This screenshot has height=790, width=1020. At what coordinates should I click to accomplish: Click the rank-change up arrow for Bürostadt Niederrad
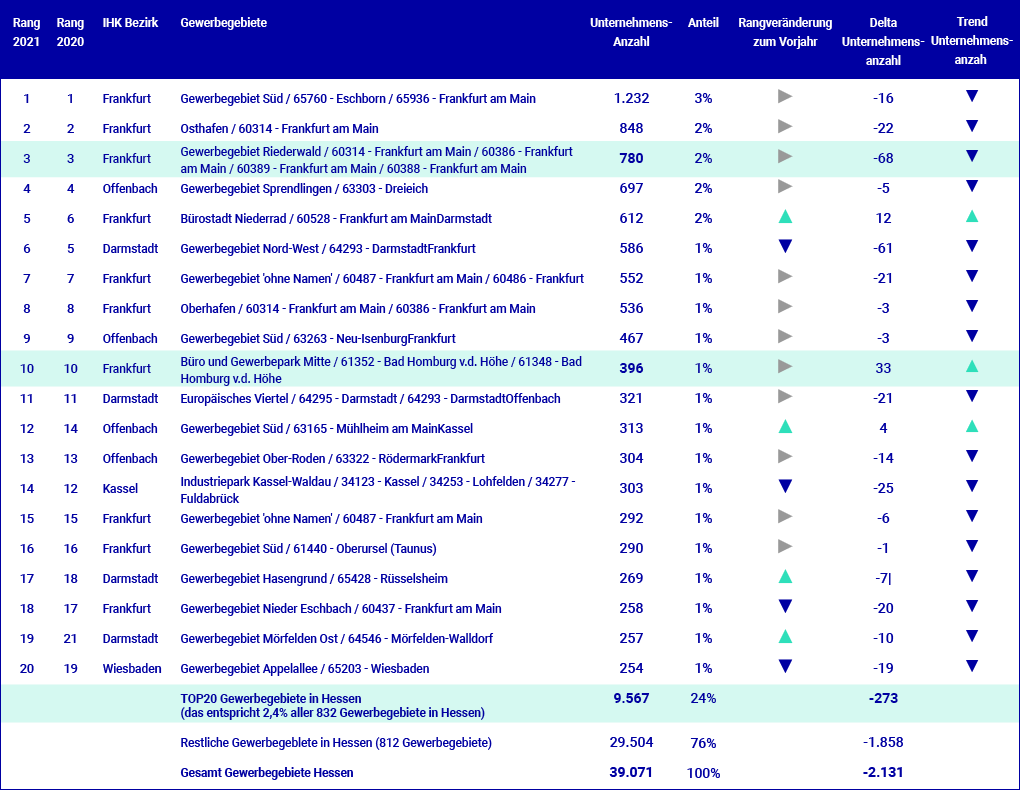[x=785, y=217]
